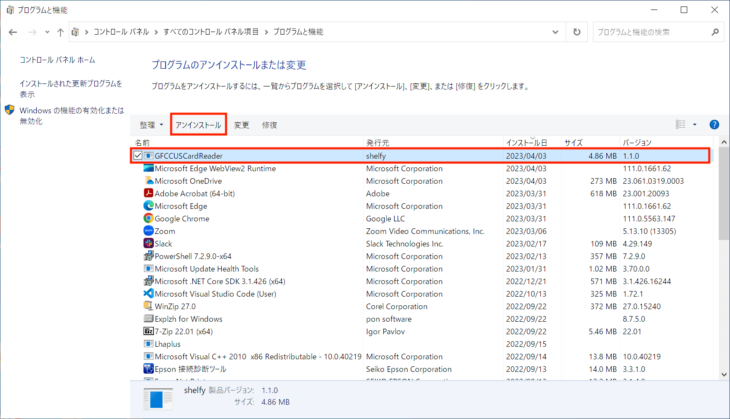Image resolution: width=730 pixels, height=419 pixels.
Task: Click the title bar Programs and Features icon
Action: 10,10
